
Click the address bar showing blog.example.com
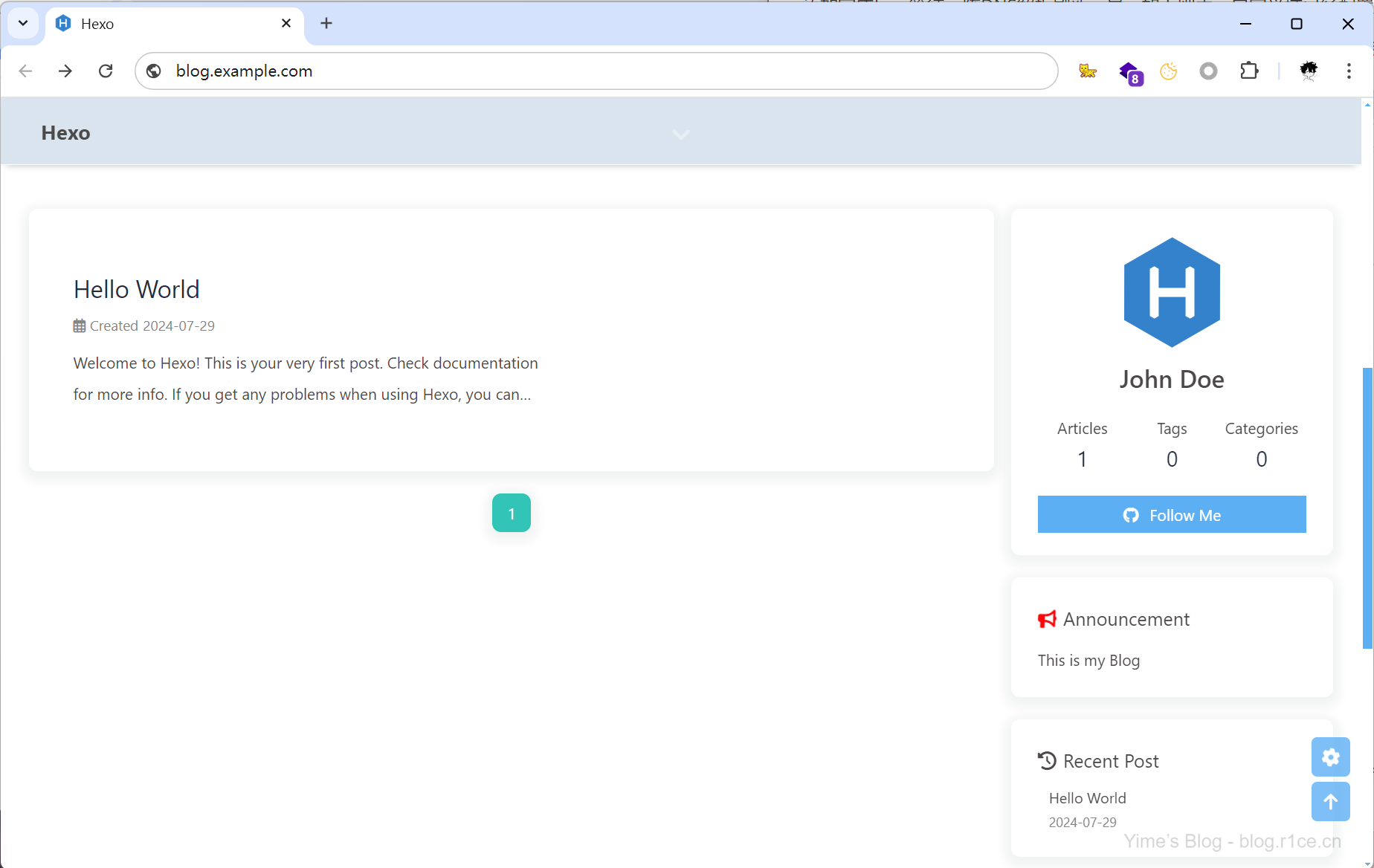(595, 71)
